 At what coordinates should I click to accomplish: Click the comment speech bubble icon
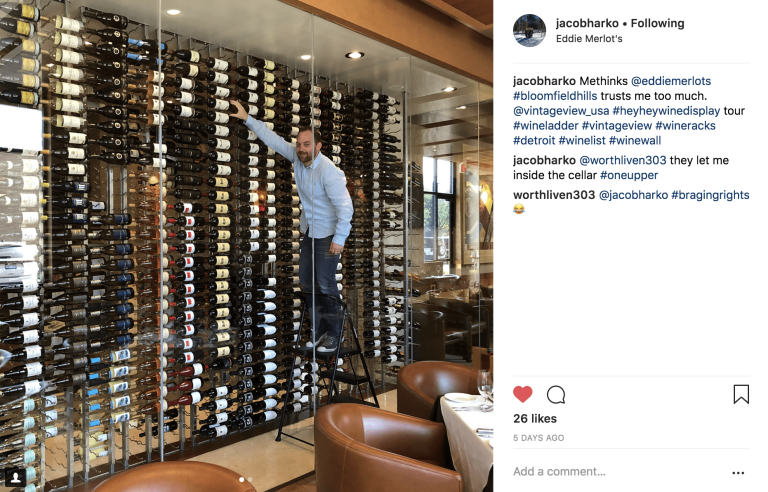click(x=556, y=394)
